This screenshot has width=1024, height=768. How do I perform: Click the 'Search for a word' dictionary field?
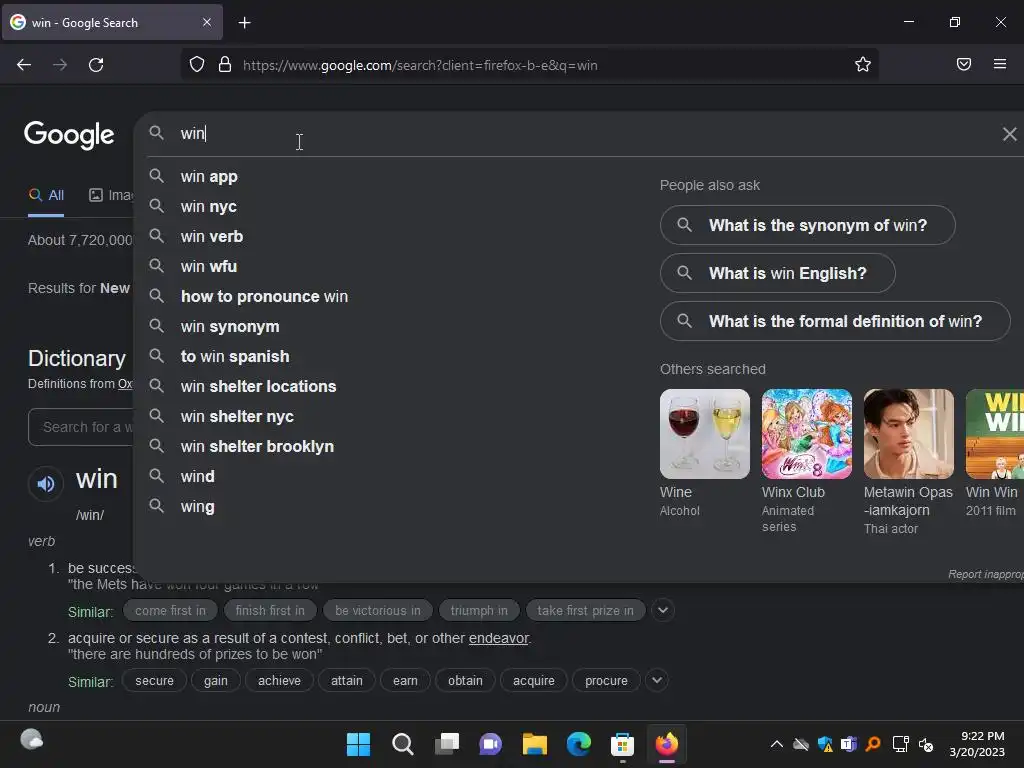[82, 427]
